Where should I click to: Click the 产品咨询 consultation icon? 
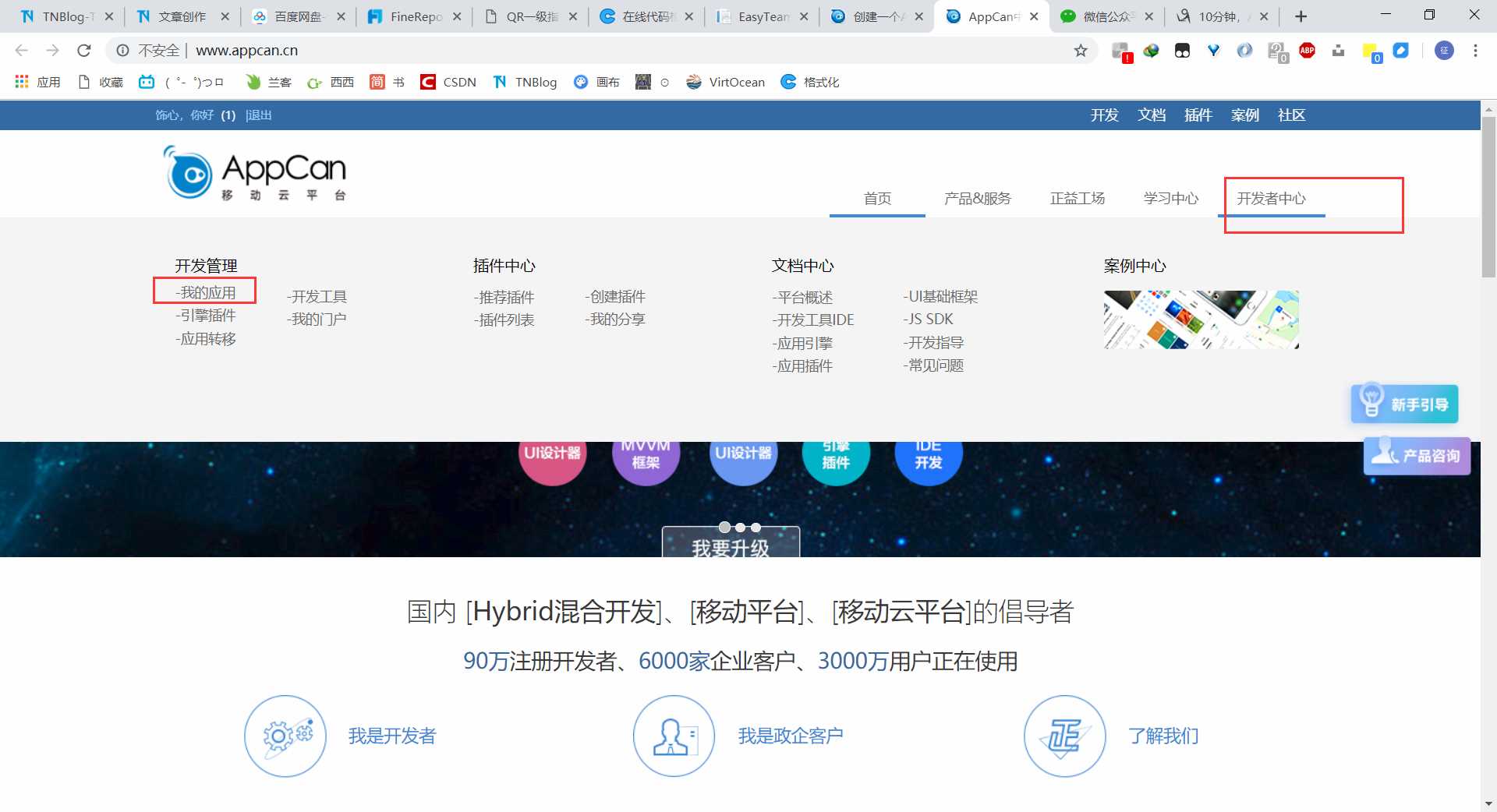[x=1415, y=456]
